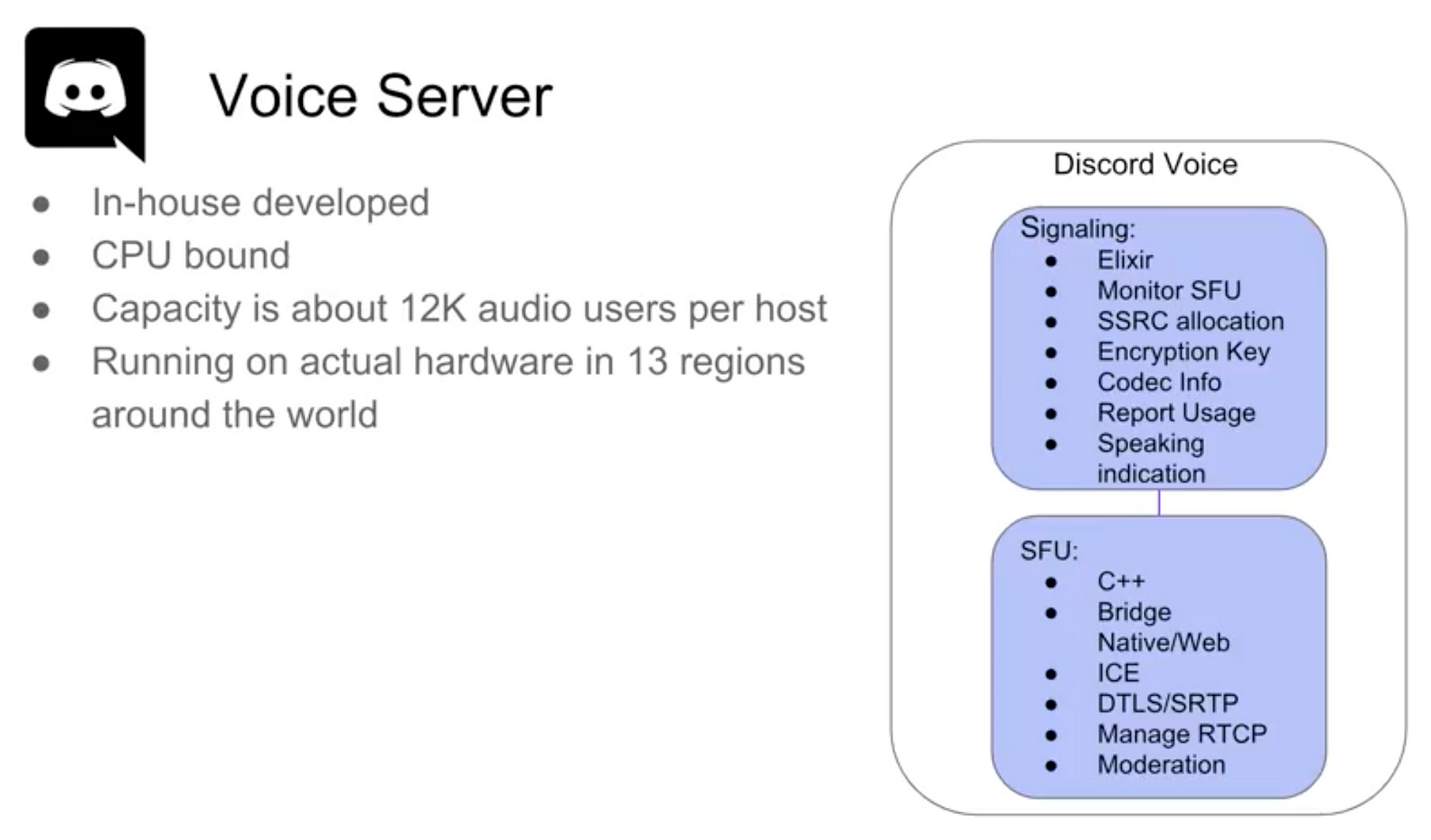Screen dimensions: 1431x840
Task: Select the 'SSRC allocation' item
Action: [x=1190, y=321]
